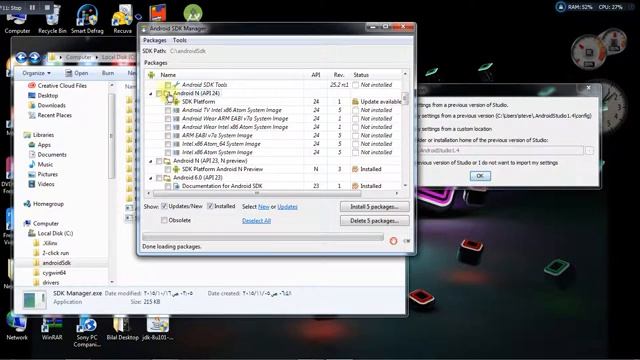The height and width of the screenshot is (360, 640).
Task: Open Packages menu
Action: 155,40
